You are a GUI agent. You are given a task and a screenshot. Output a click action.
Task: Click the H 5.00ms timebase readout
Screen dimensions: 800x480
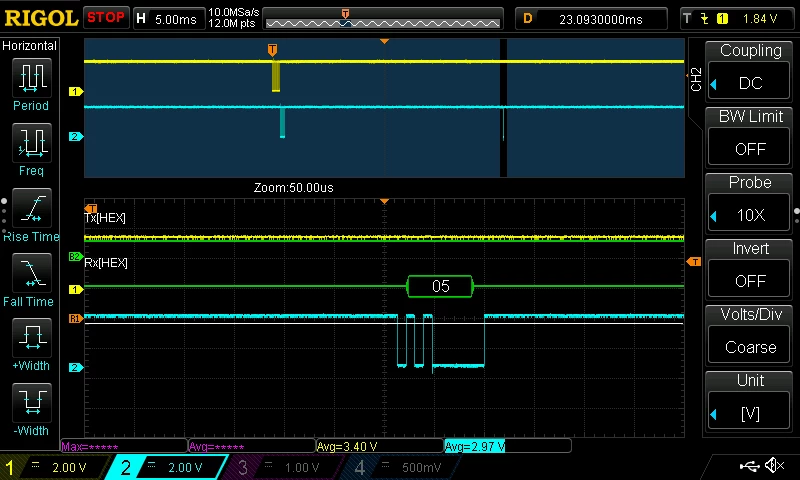169,19
